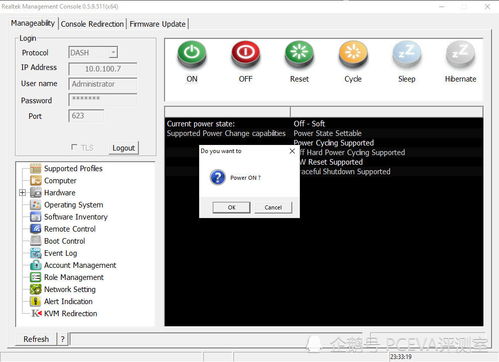This screenshot has height=362, width=499.
Task: Click the green ON power icon
Action: point(192,54)
